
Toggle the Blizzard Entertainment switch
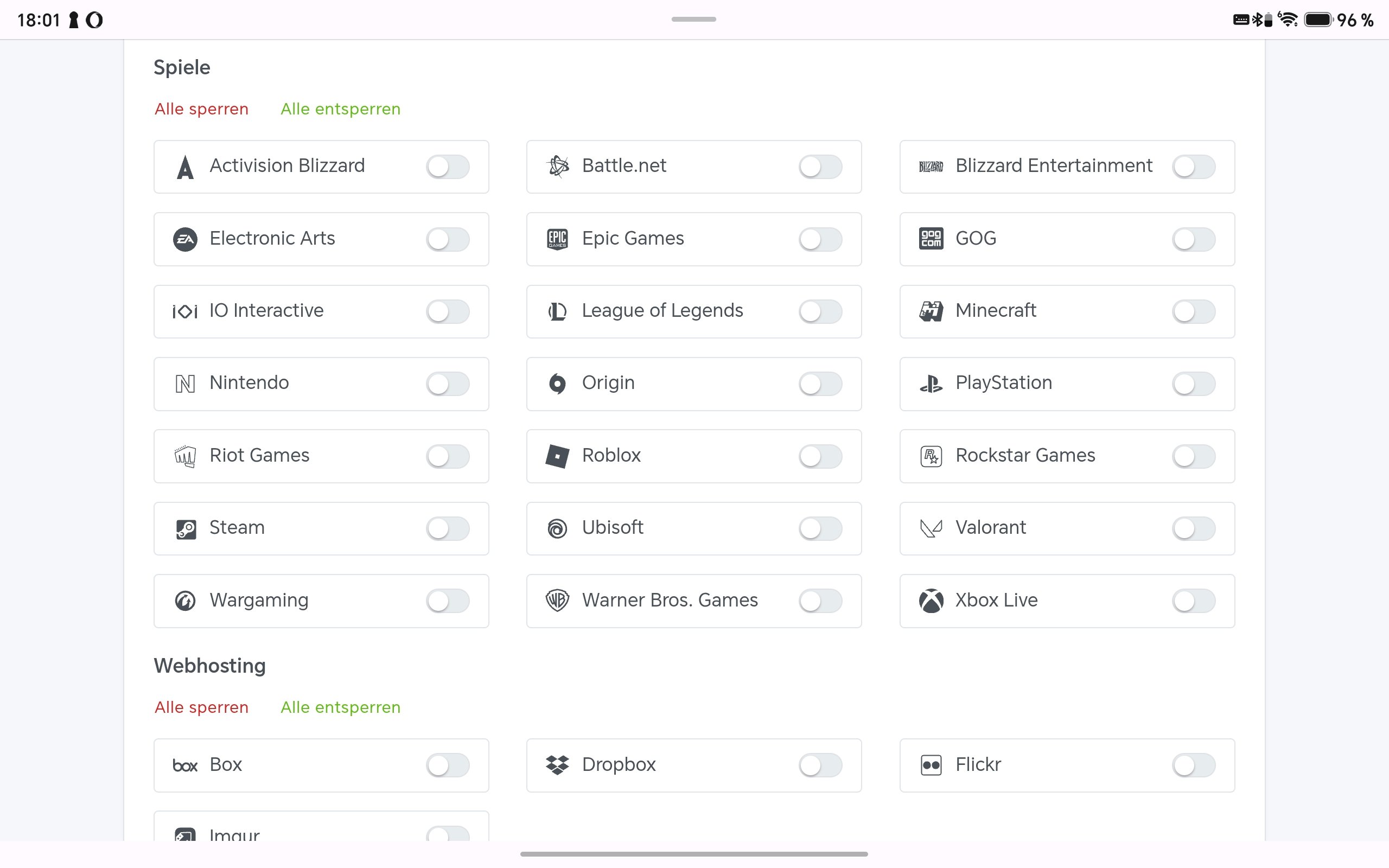point(1194,167)
